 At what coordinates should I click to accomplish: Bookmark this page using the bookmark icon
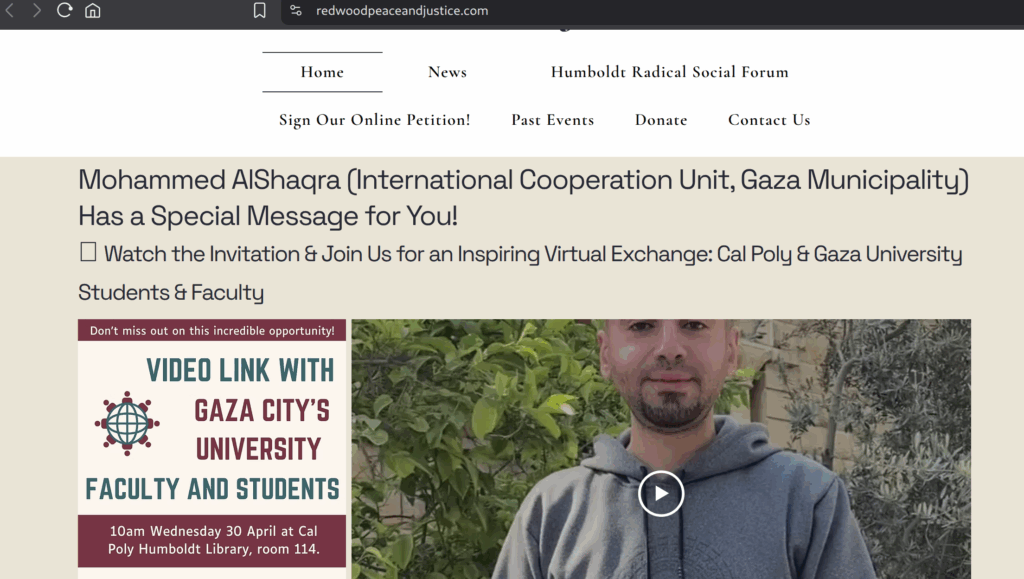[259, 10]
